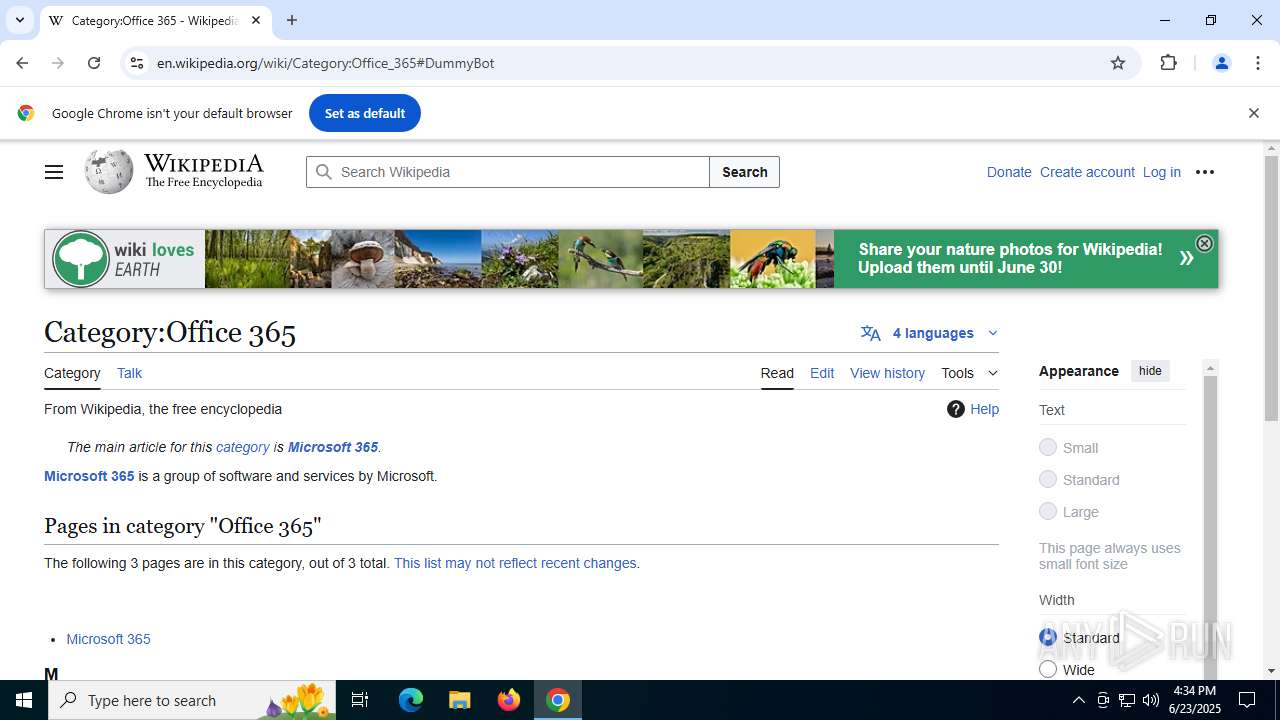
Task: Open Chrome profile avatar icon
Action: pos(1221,63)
